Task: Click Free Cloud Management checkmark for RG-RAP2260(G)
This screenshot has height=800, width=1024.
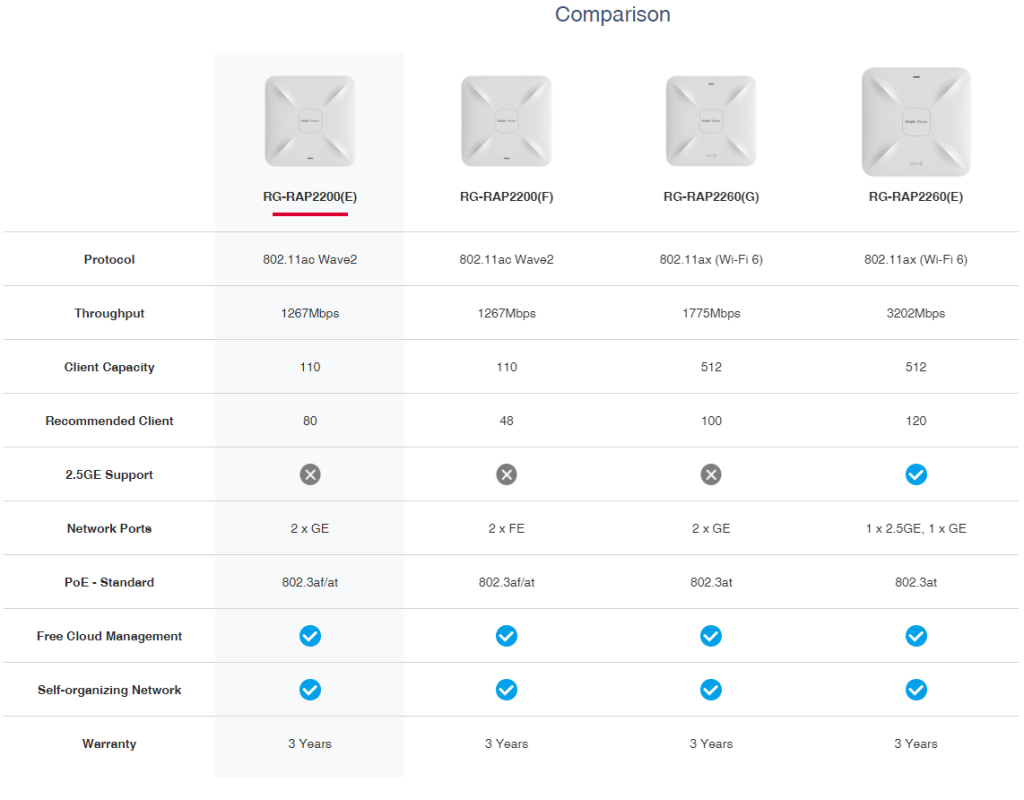Action: (x=711, y=636)
